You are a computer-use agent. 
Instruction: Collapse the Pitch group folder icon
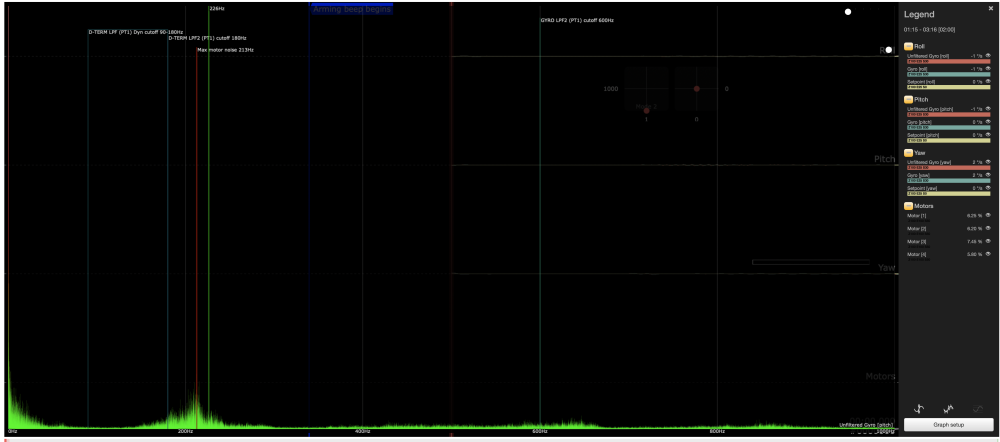(909, 100)
